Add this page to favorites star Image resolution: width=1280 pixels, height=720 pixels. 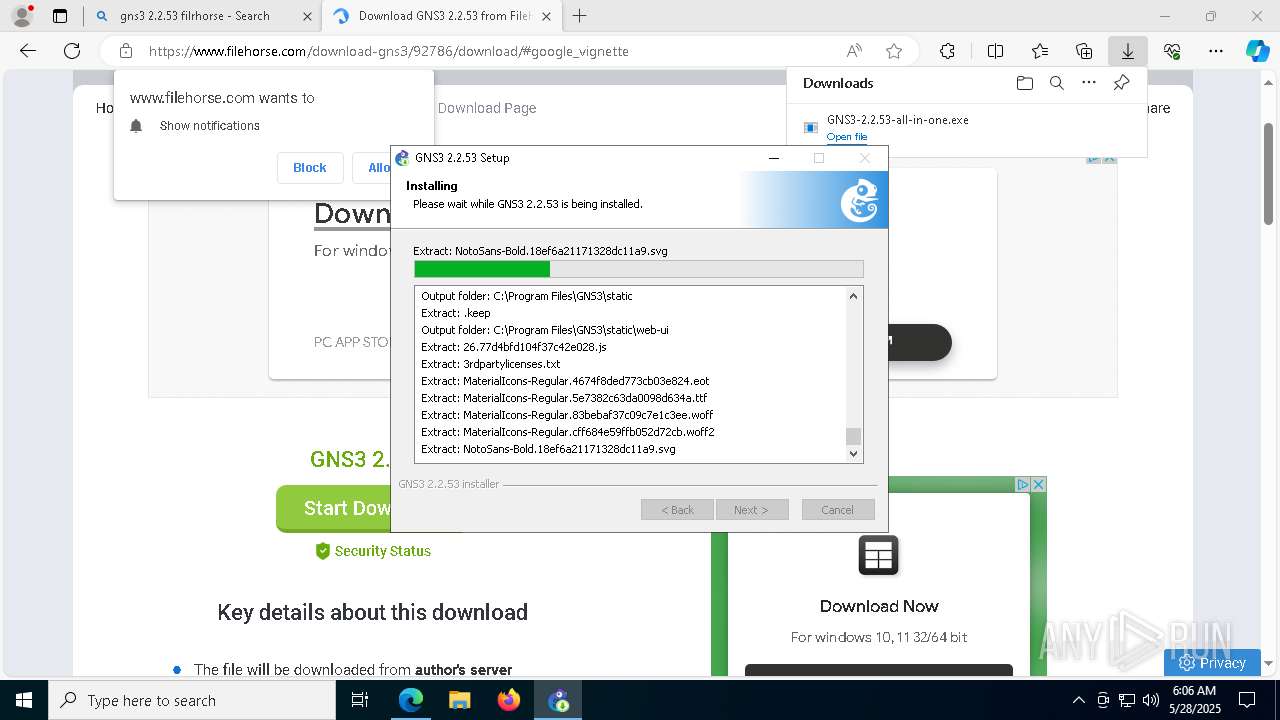[894, 51]
